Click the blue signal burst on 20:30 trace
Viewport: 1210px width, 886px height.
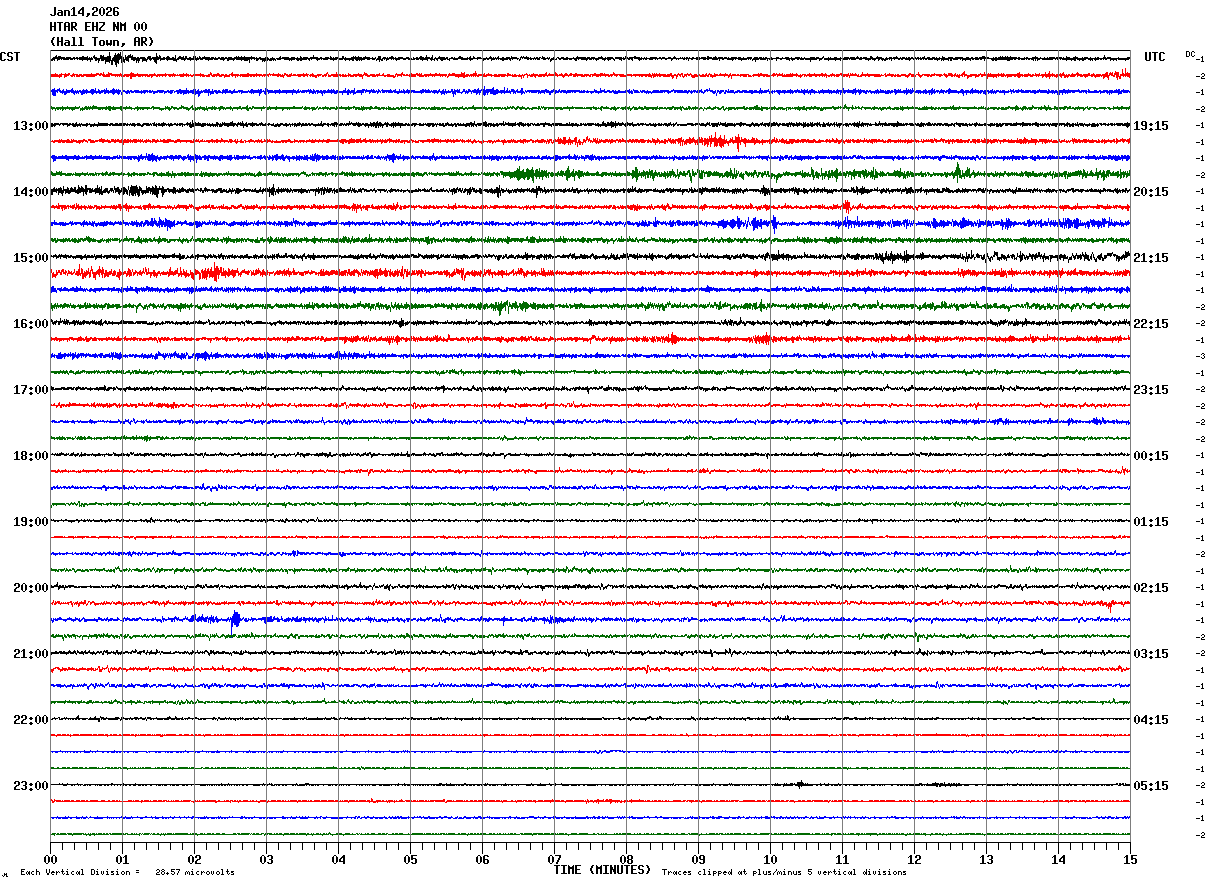click(235, 619)
